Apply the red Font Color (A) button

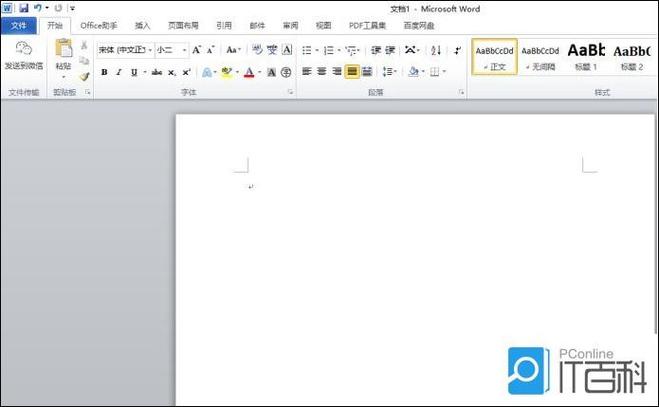[x=249, y=72]
